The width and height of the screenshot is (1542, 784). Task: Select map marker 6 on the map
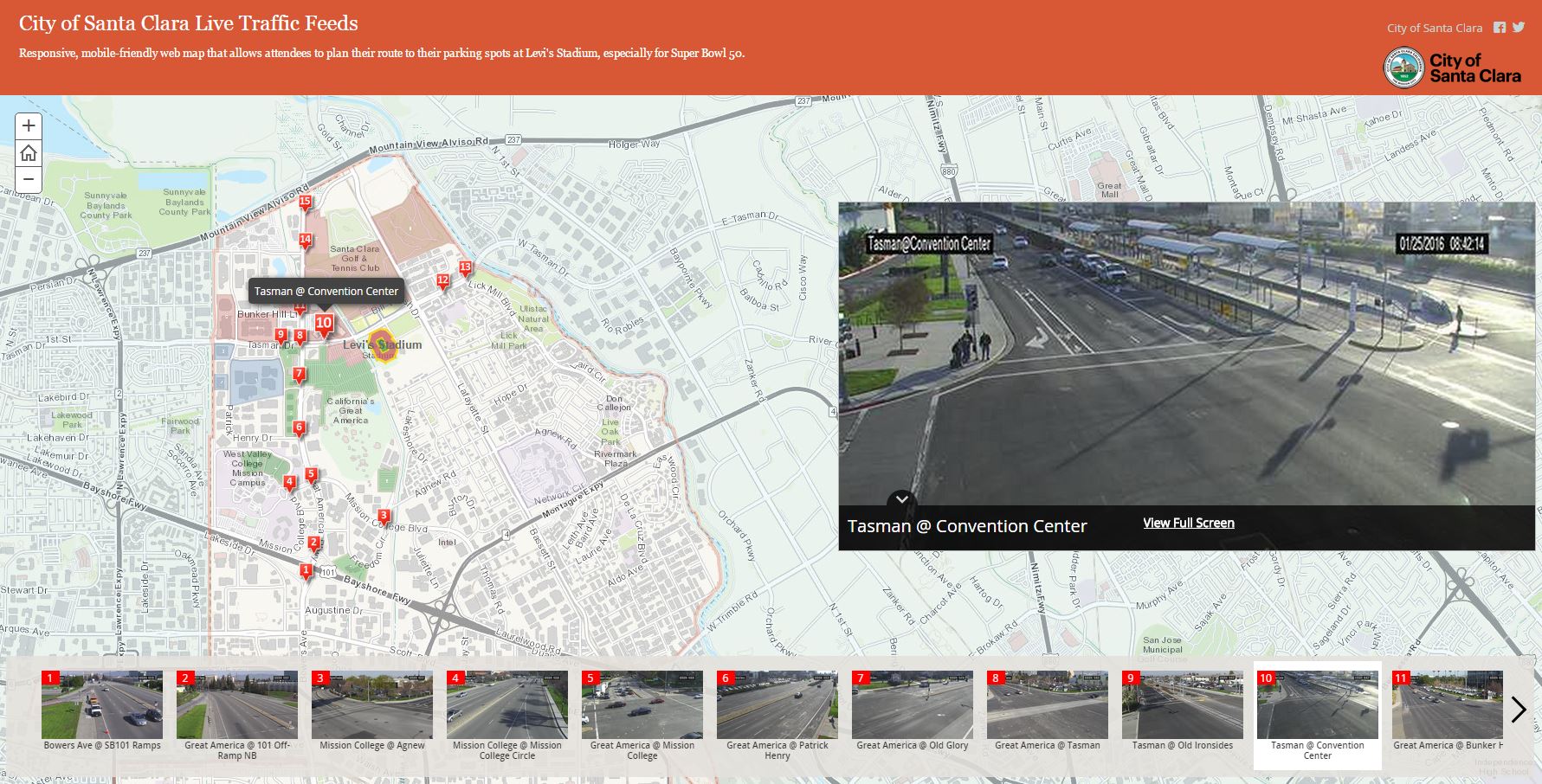click(x=299, y=428)
